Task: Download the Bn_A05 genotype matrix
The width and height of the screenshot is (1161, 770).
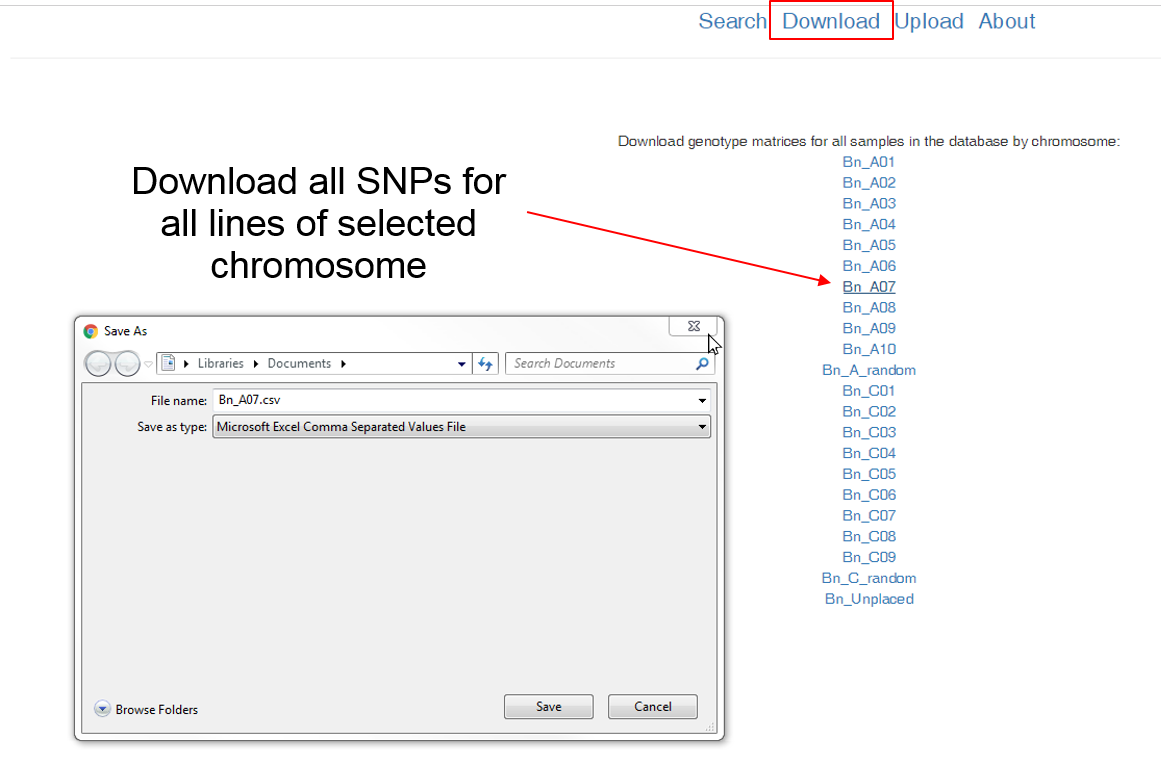Action: pyautogui.click(x=869, y=244)
